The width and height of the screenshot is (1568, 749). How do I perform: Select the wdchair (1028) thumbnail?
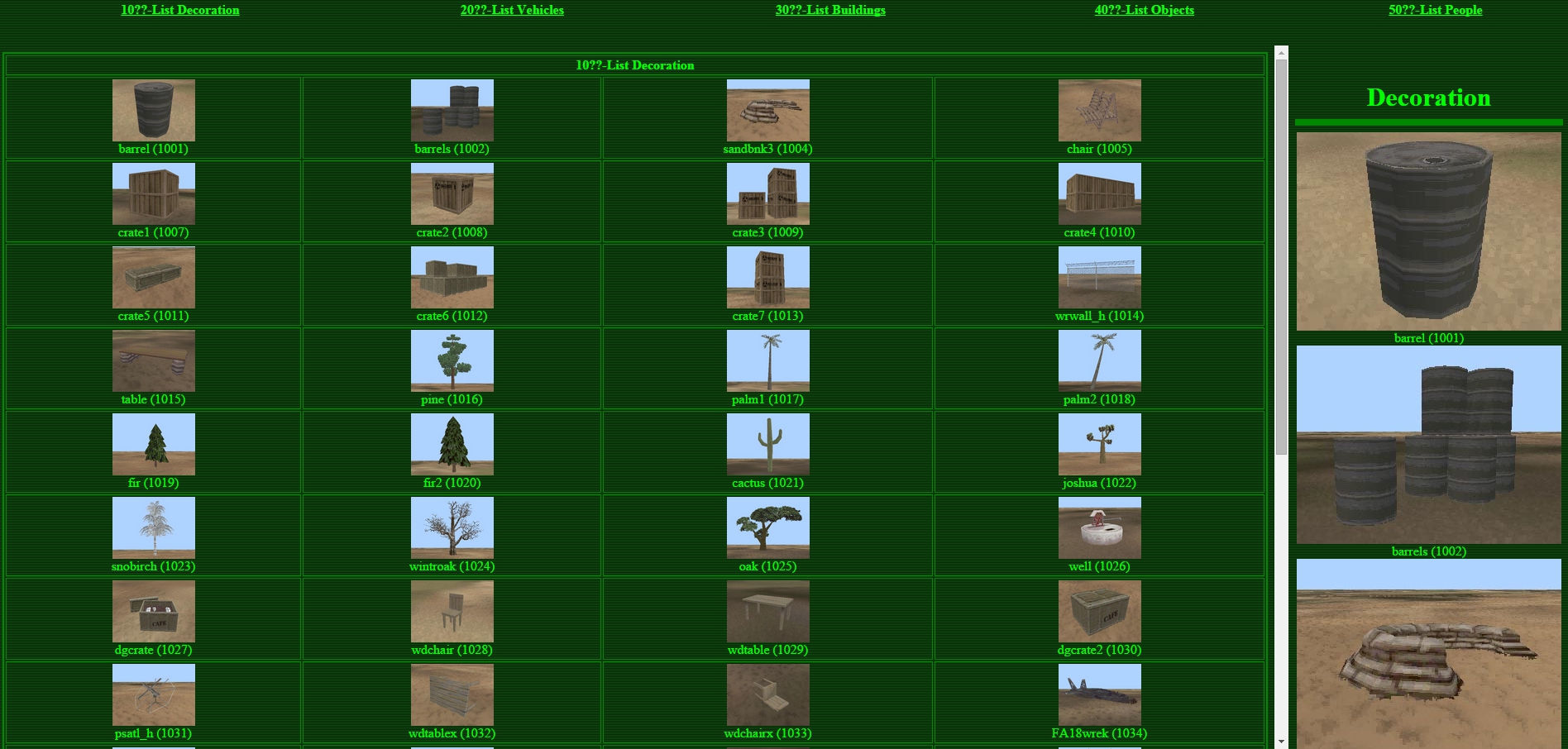pos(452,611)
